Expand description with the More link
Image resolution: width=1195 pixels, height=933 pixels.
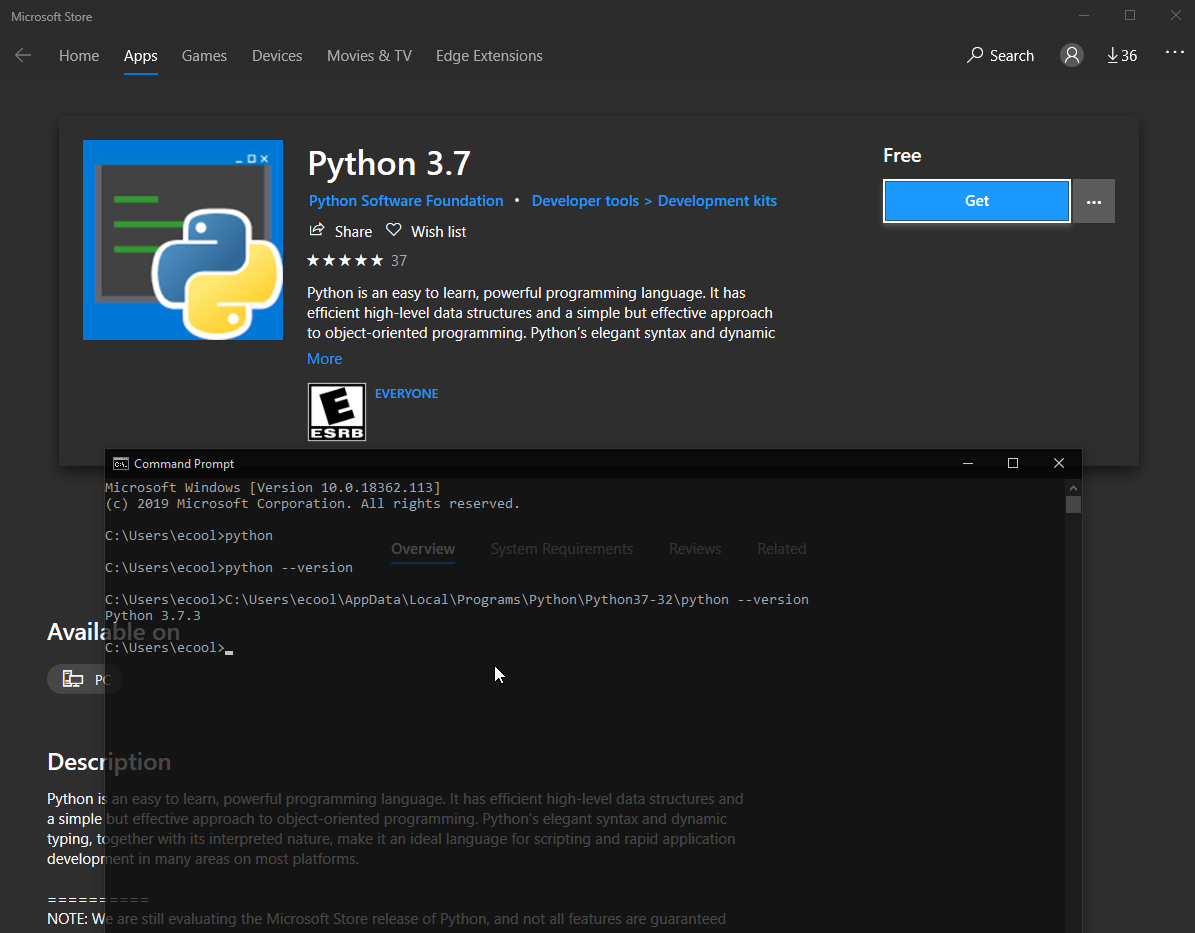click(x=324, y=359)
